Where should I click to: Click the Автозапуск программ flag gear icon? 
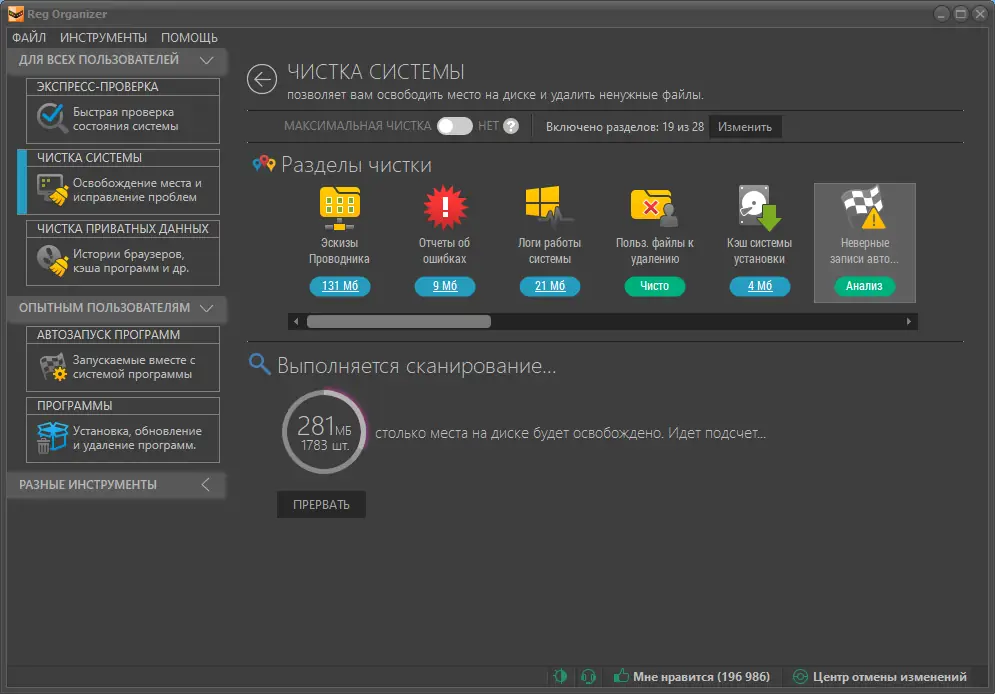click(53, 367)
